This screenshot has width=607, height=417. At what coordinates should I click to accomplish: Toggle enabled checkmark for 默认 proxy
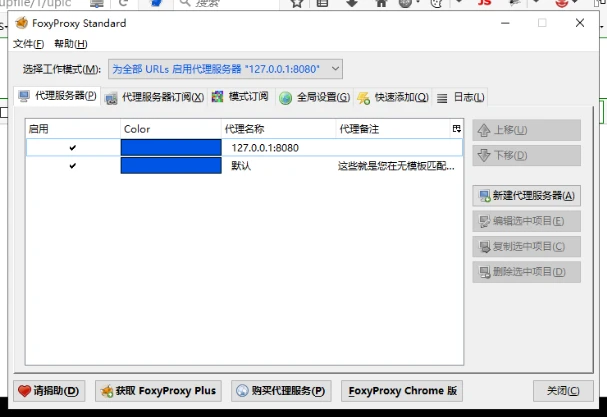[72, 166]
